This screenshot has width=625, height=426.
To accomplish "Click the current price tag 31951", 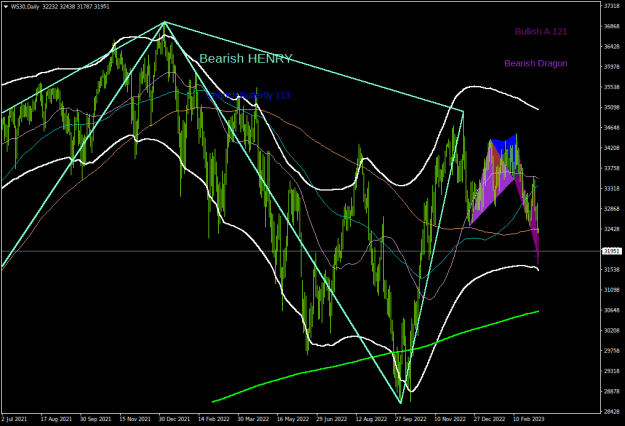I will click(611, 251).
